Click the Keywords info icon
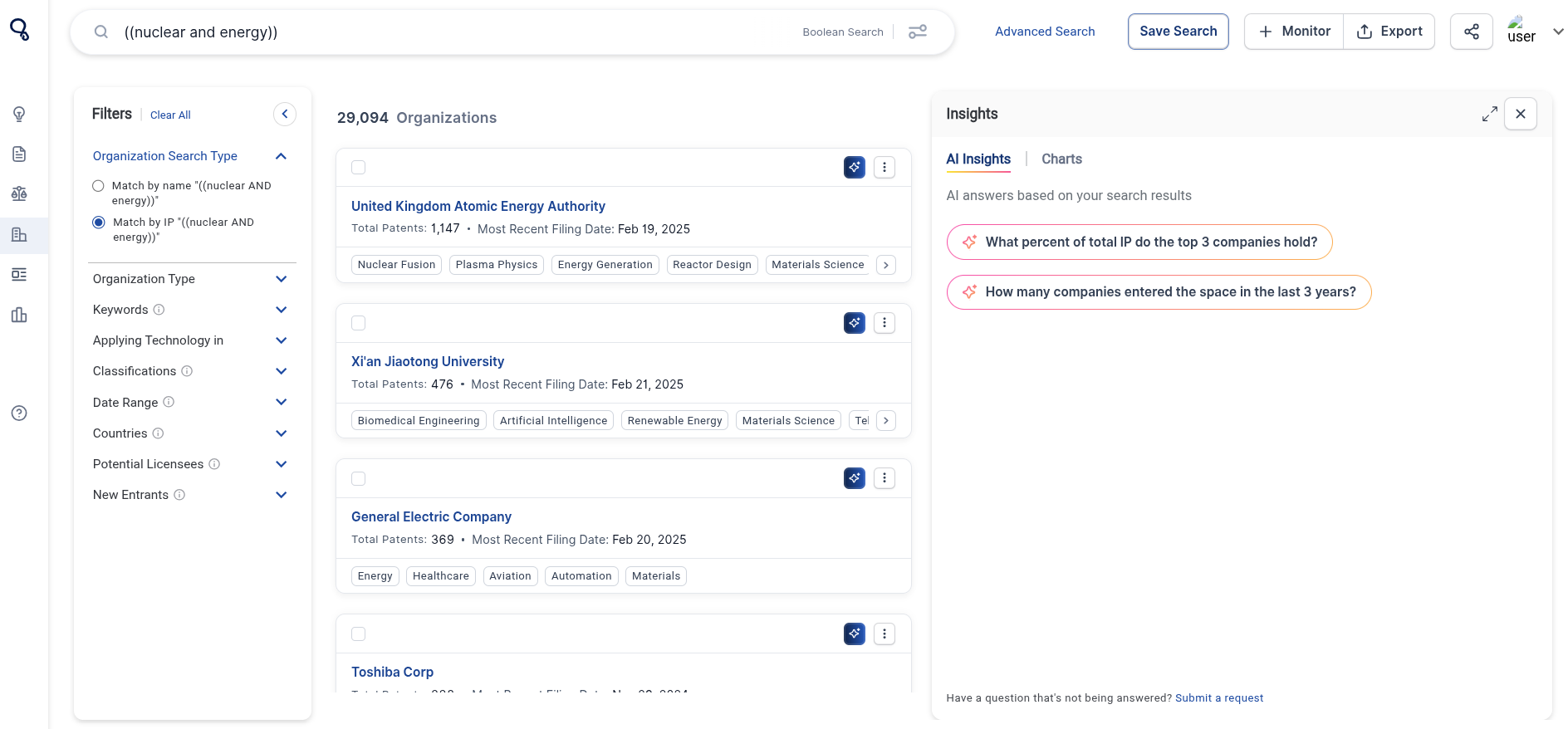This screenshot has height=729, width=1568. (x=159, y=310)
